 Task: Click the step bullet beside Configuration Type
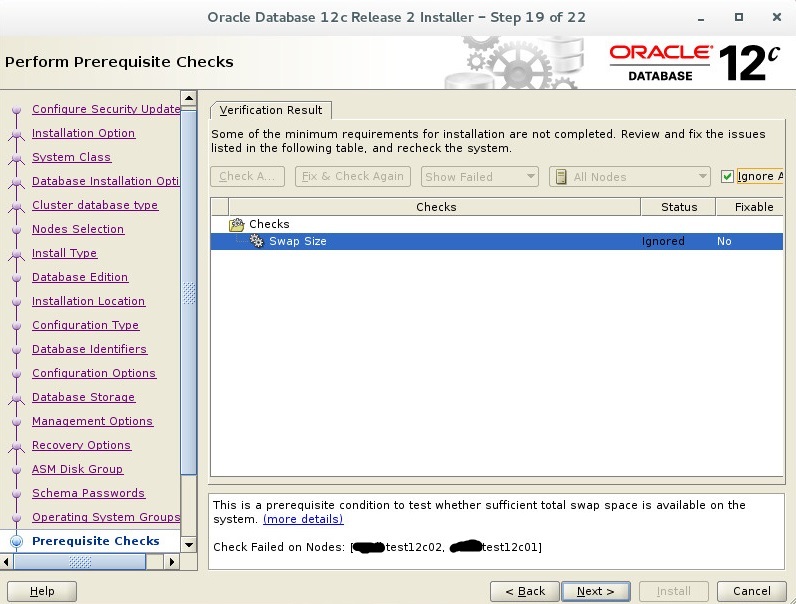[17, 326]
